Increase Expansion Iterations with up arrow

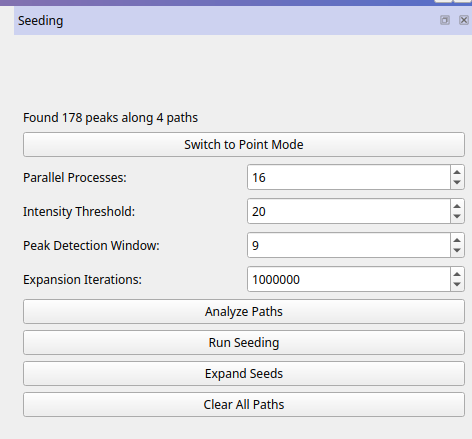point(457,274)
